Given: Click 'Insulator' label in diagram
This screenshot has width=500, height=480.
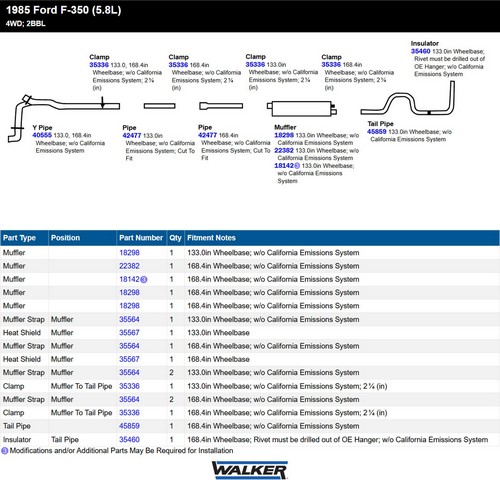Looking at the screenshot, I should click(425, 44).
